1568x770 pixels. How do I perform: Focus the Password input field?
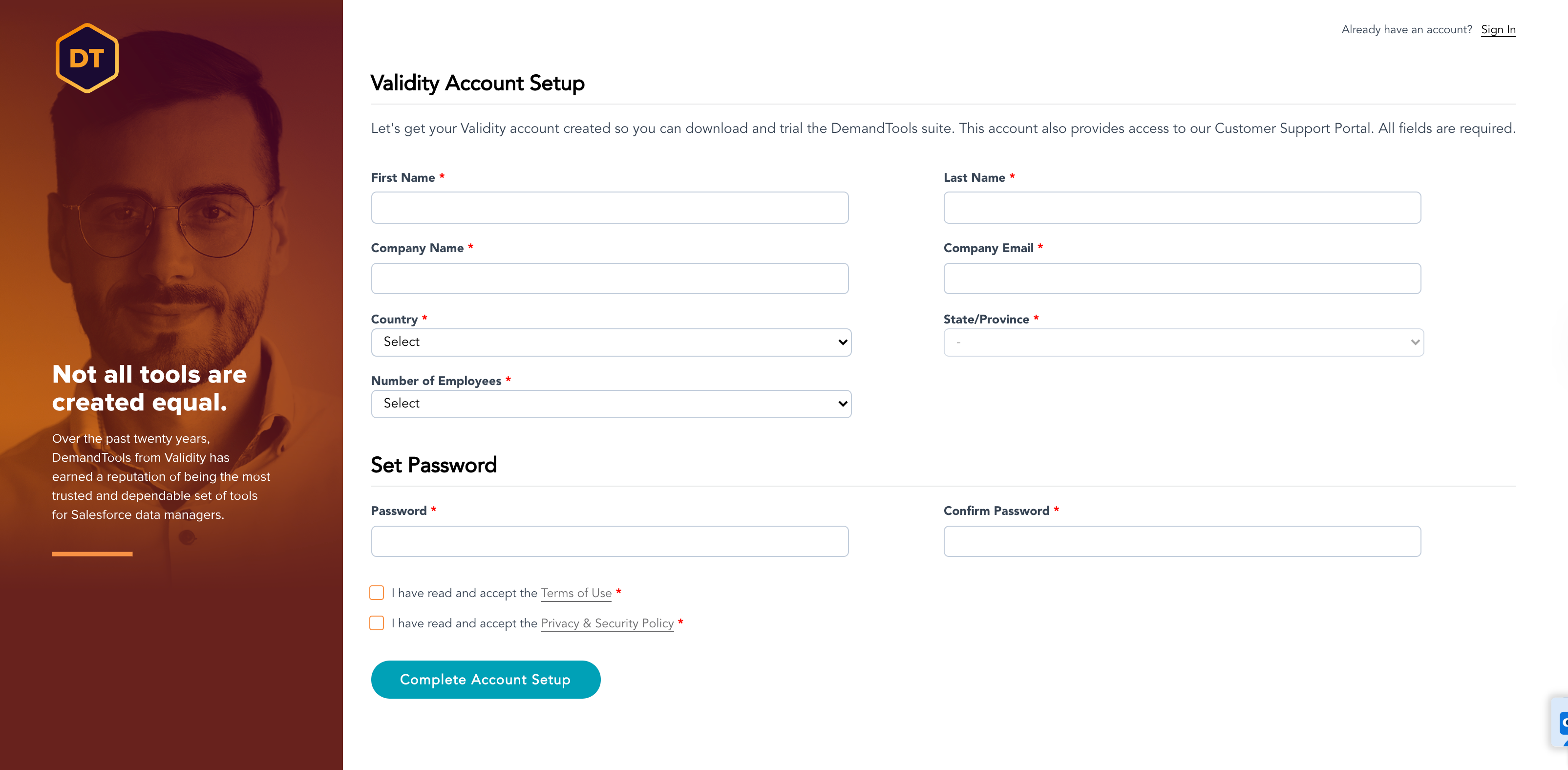coord(610,541)
